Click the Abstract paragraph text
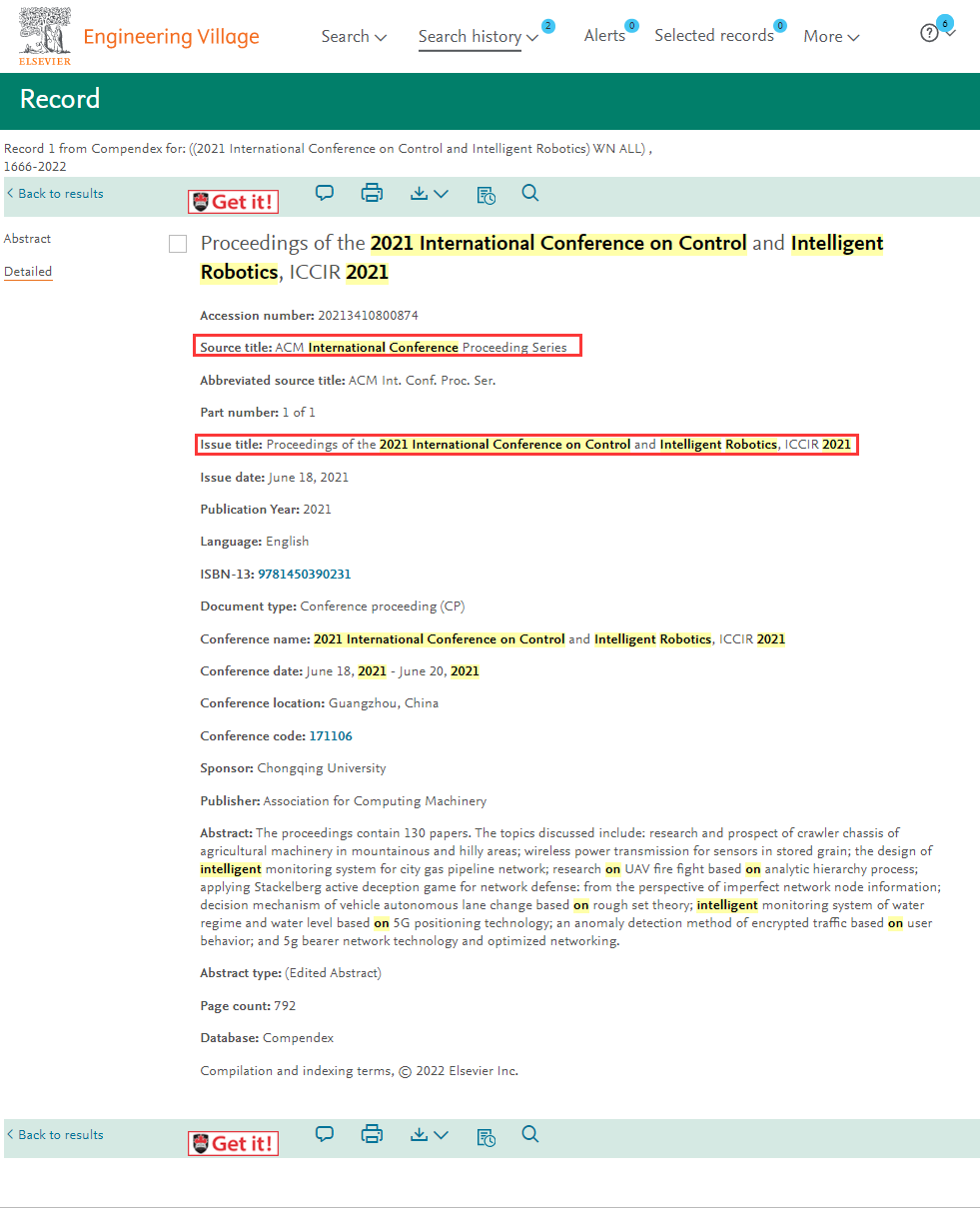Viewport: 980px width, 1220px height. (x=571, y=887)
